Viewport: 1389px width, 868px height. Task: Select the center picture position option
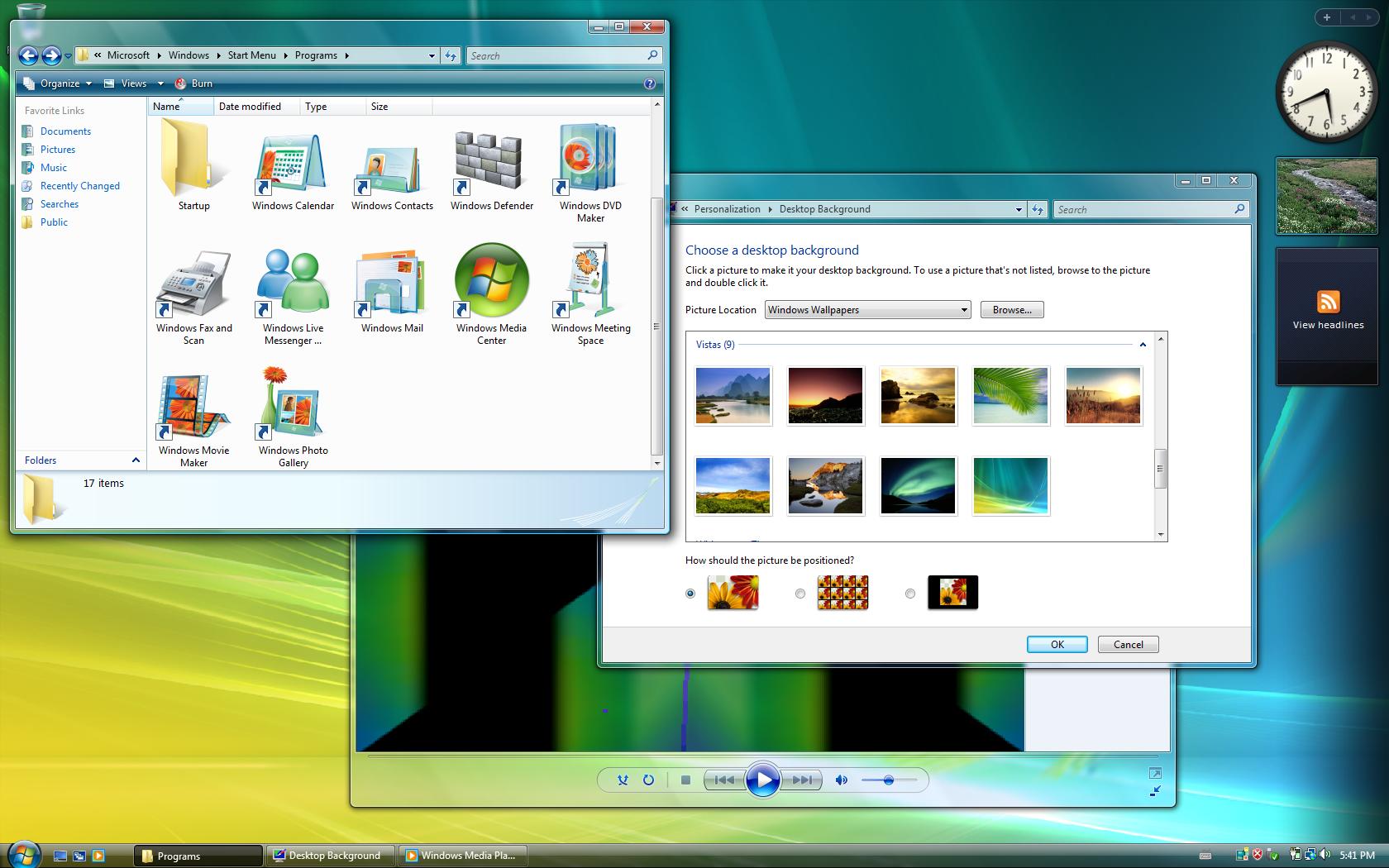(910, 594)
